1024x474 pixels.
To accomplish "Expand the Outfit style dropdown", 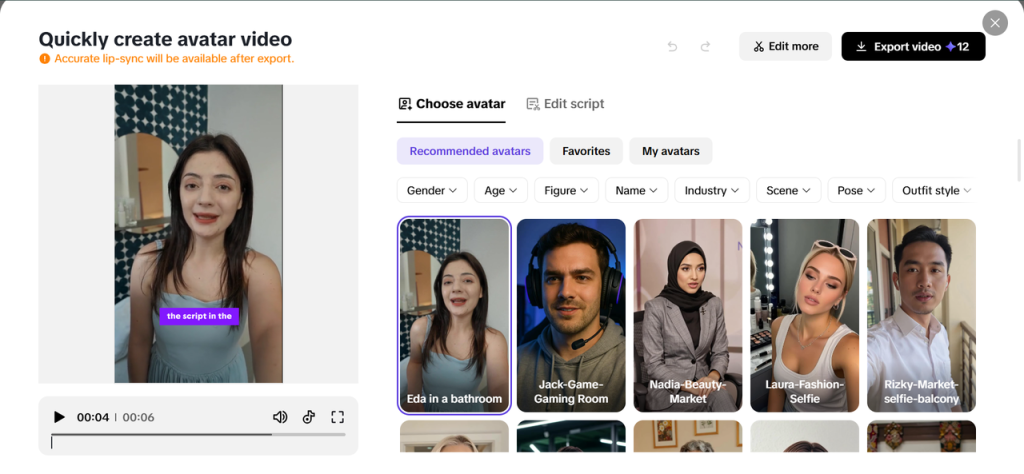I will (936, 190).
